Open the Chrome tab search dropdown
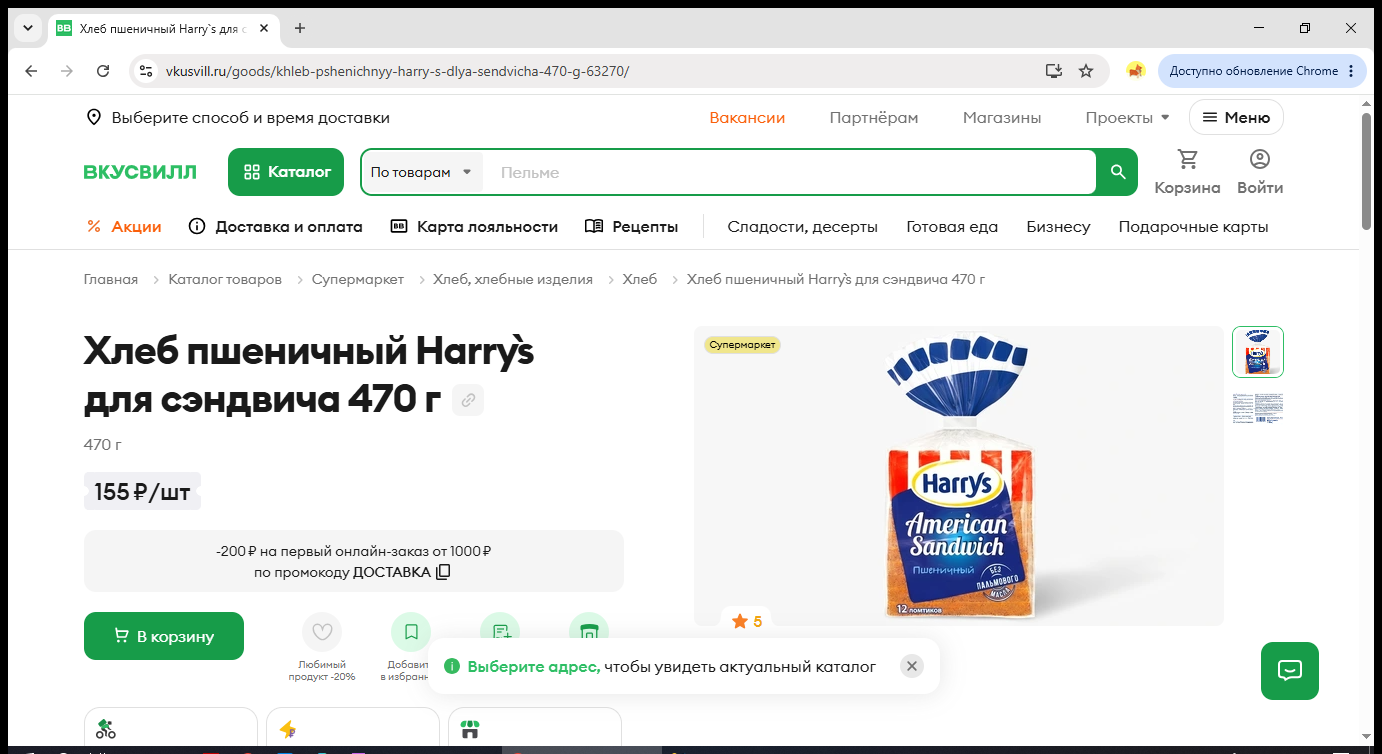Screen dimensions: 1382x754 coord(28,28)
